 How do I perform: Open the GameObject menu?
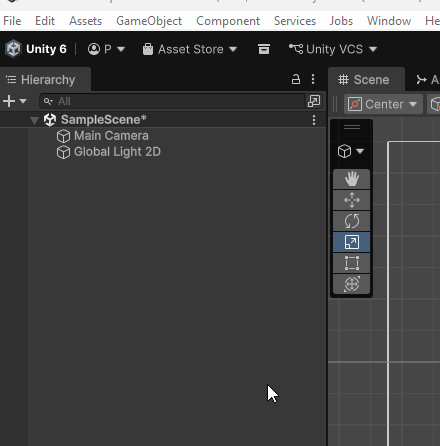pos(149,21)
